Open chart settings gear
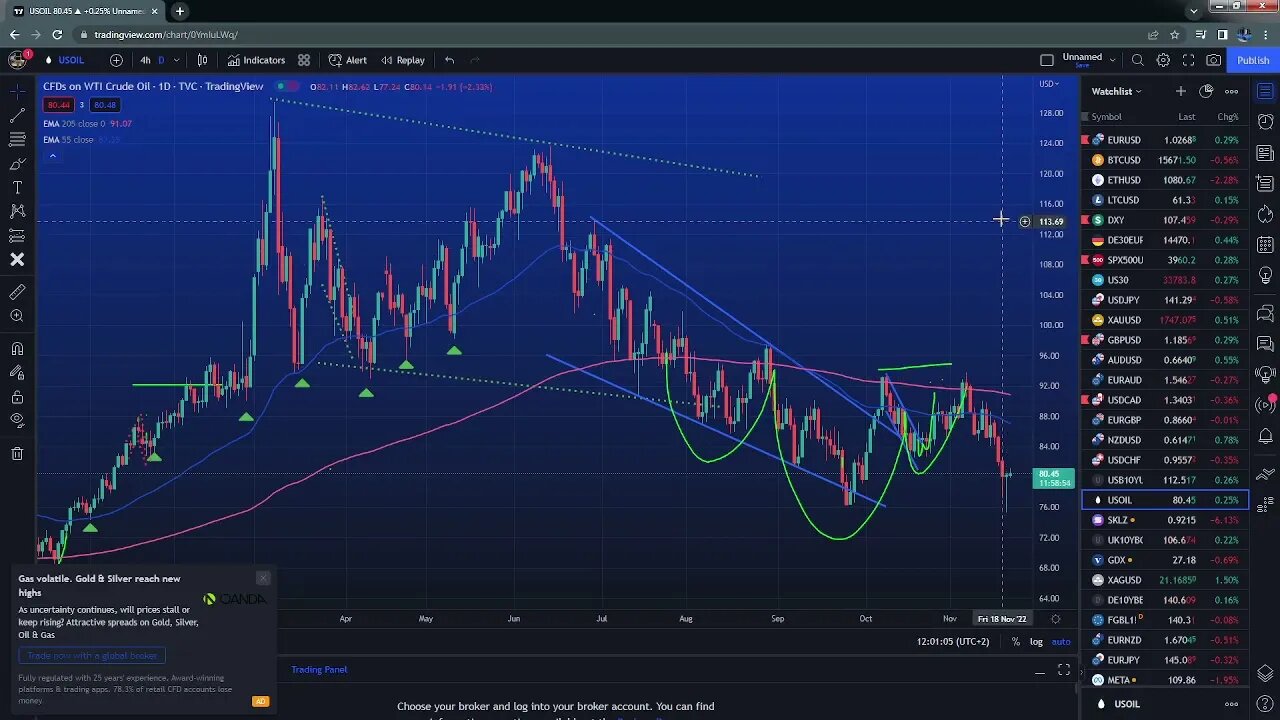The width and height of the screenshot is (1280, 720). [x=1163, y=60]
